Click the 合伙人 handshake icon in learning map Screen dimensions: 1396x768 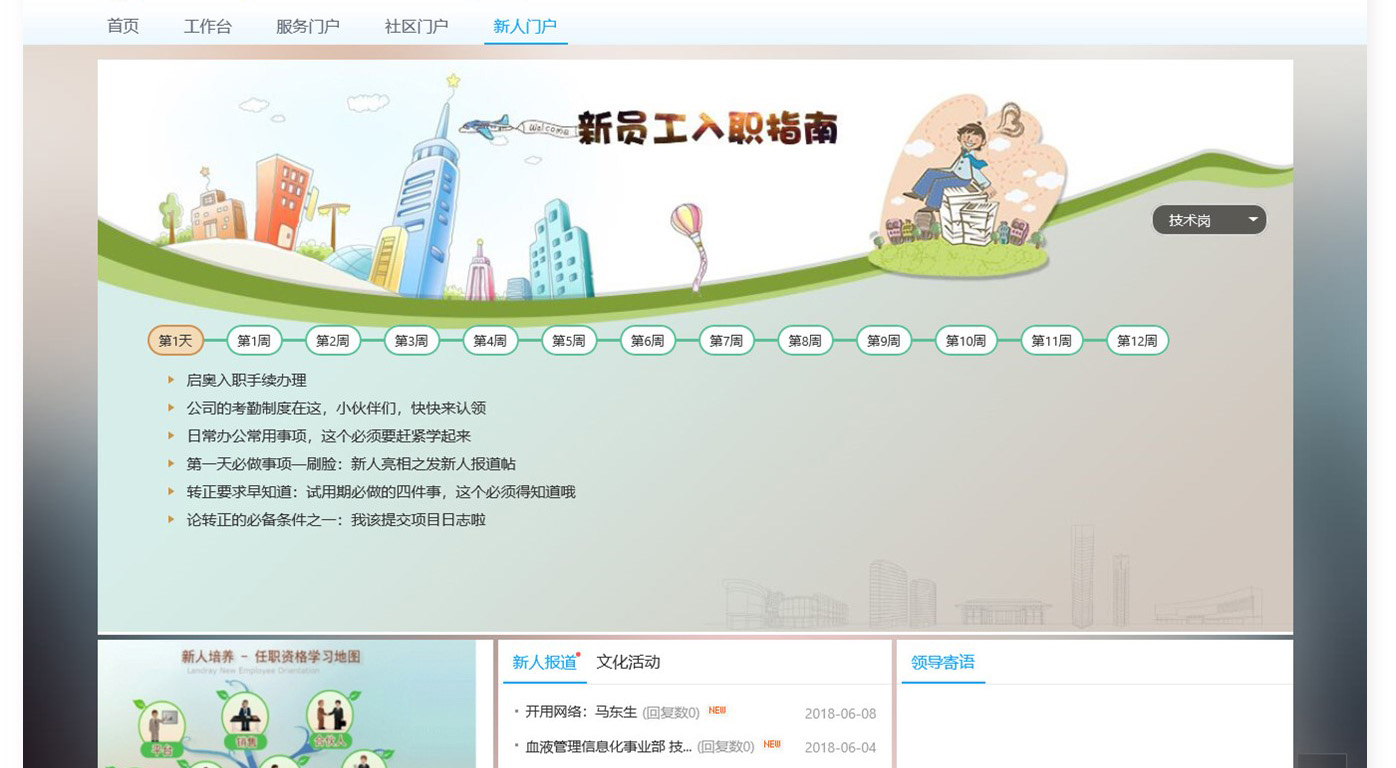[332, 721]
